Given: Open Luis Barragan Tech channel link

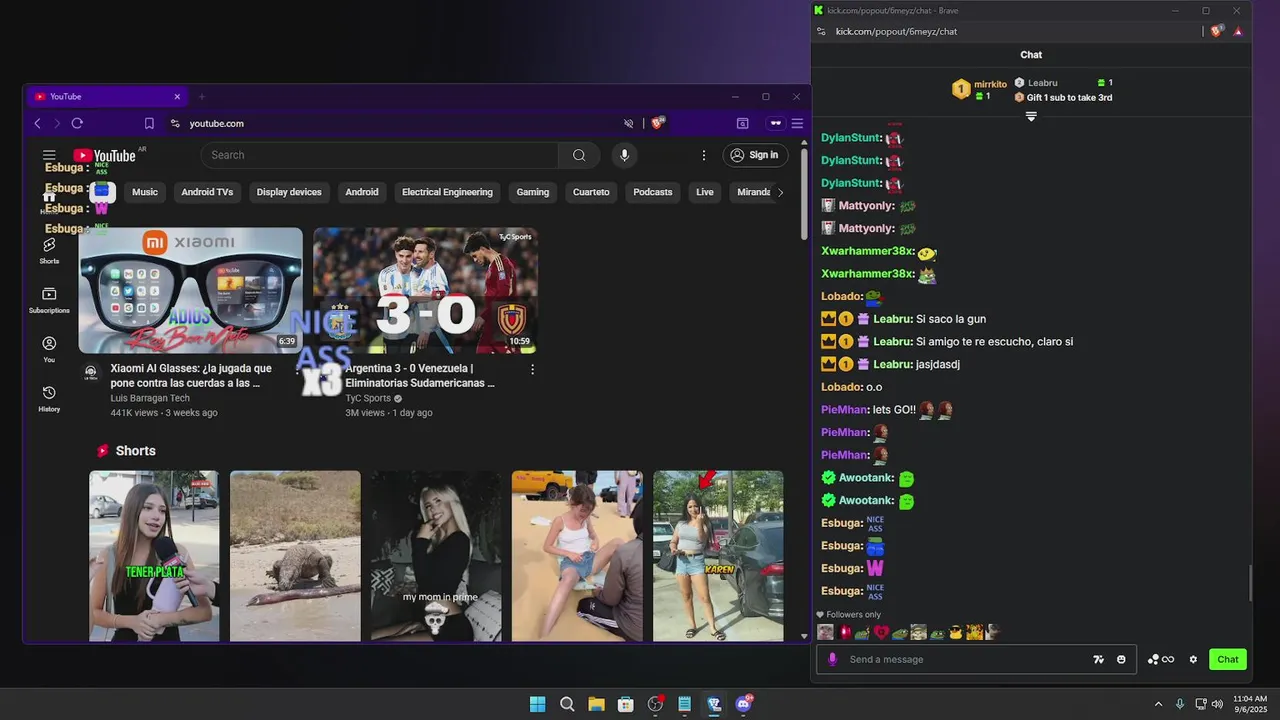Looking at the screenshot, I should point(150,398).
